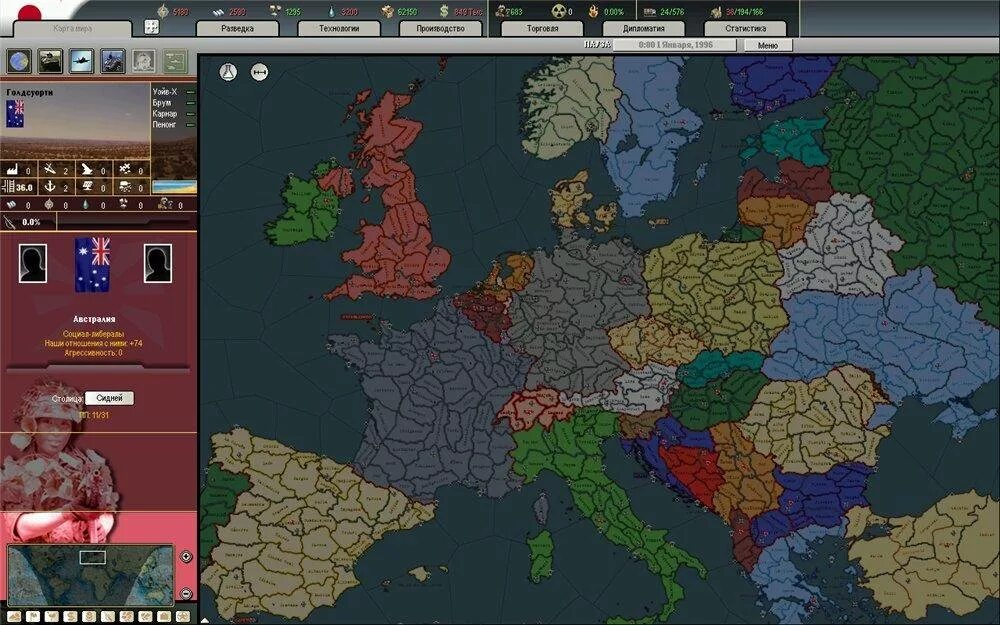Select the tank land units icon
1000x625 pixels.
[x=50, y=61]
